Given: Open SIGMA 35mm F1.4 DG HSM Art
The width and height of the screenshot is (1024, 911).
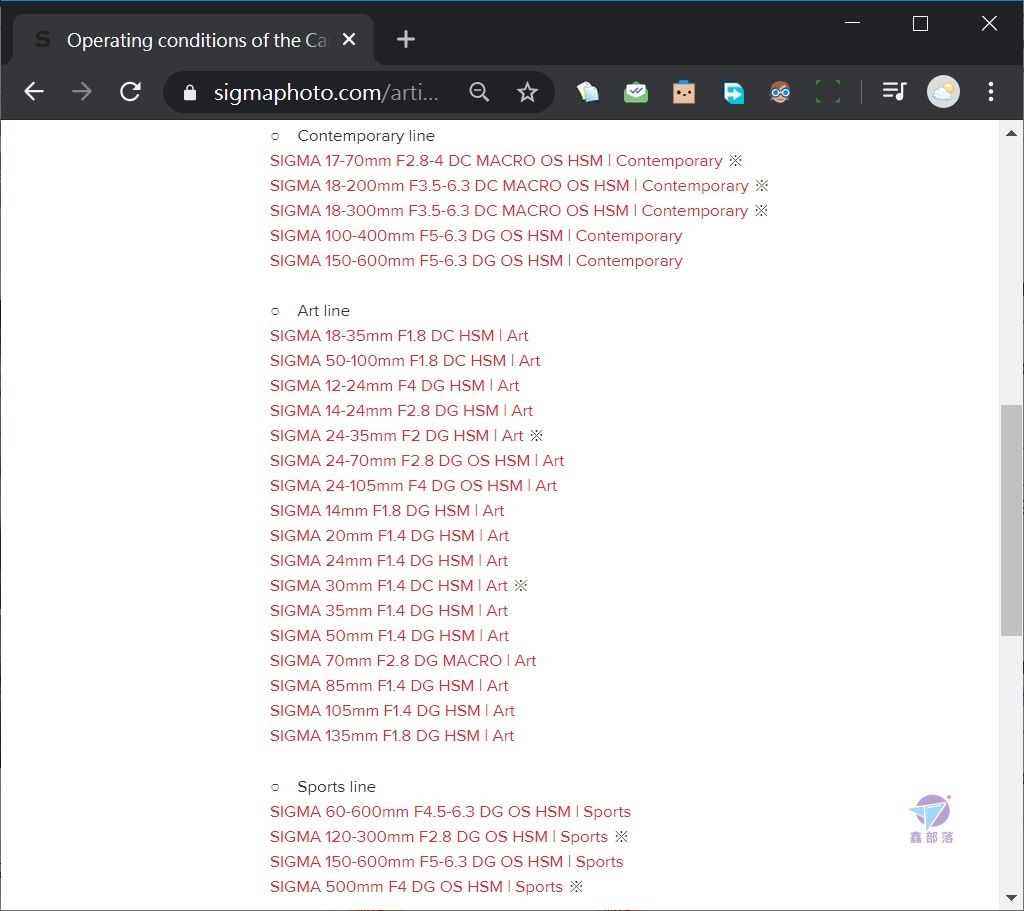Looking at the screenshot, I should coord(389,611).
